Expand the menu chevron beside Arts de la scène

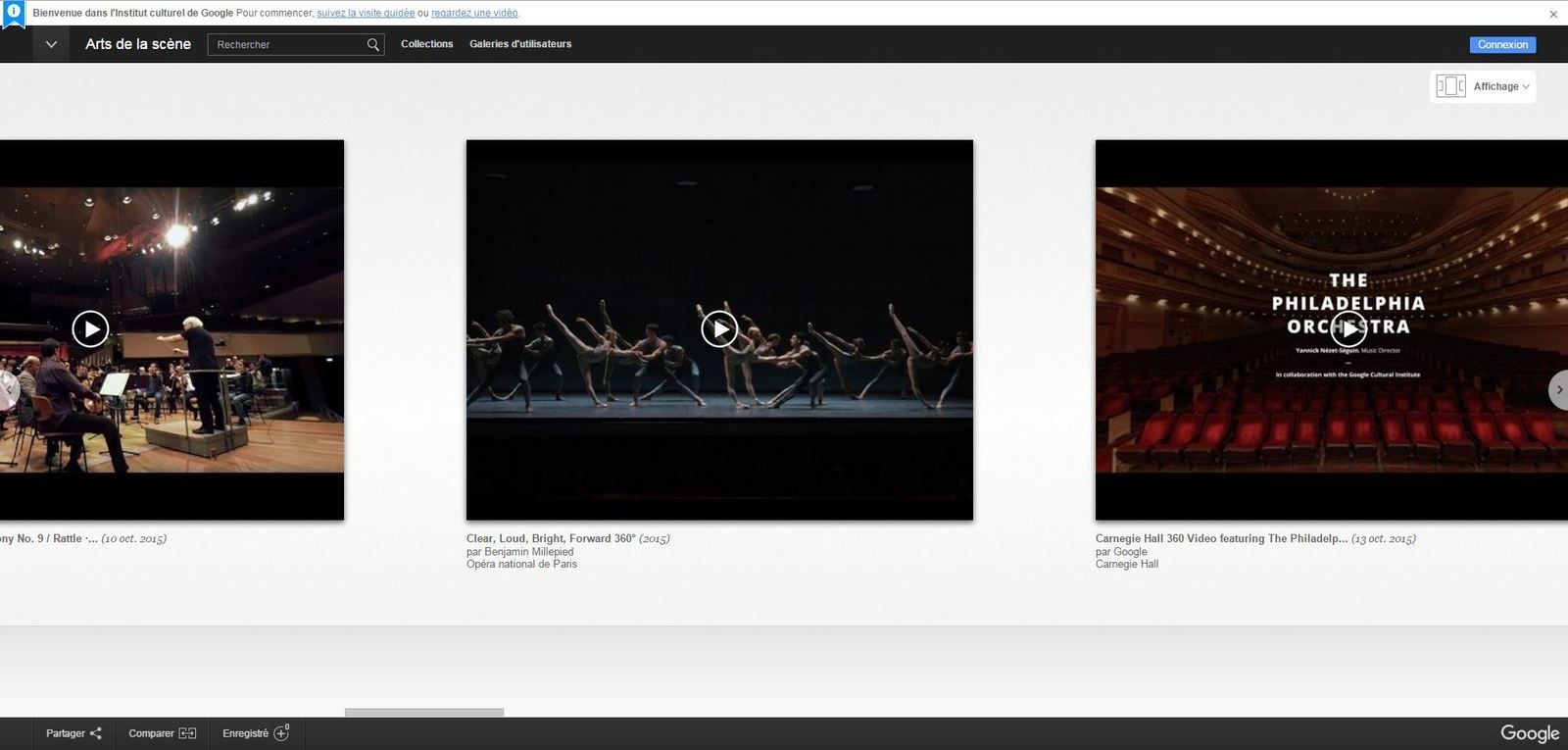click(51, 44)
